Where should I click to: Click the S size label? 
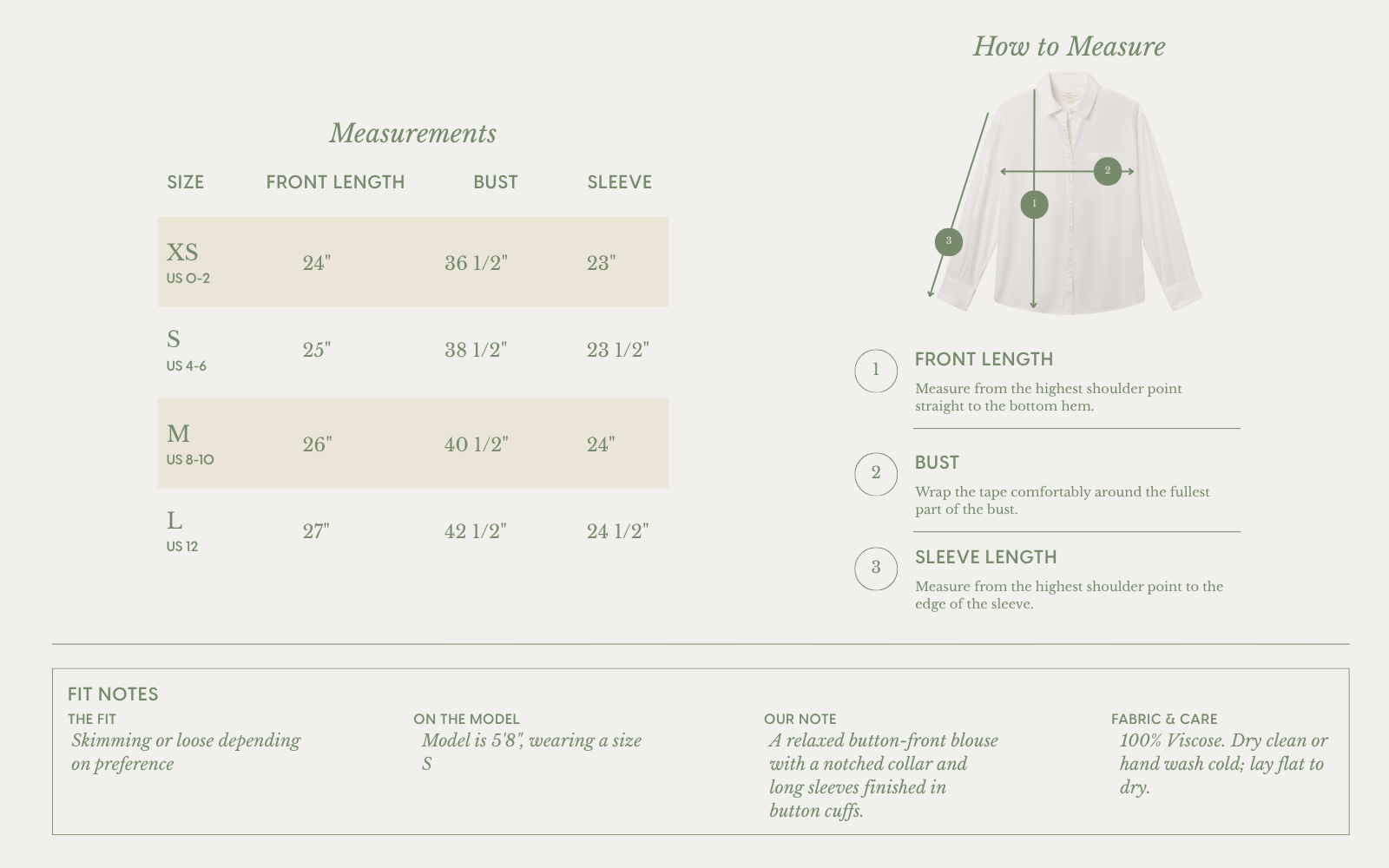pos(174,339)
